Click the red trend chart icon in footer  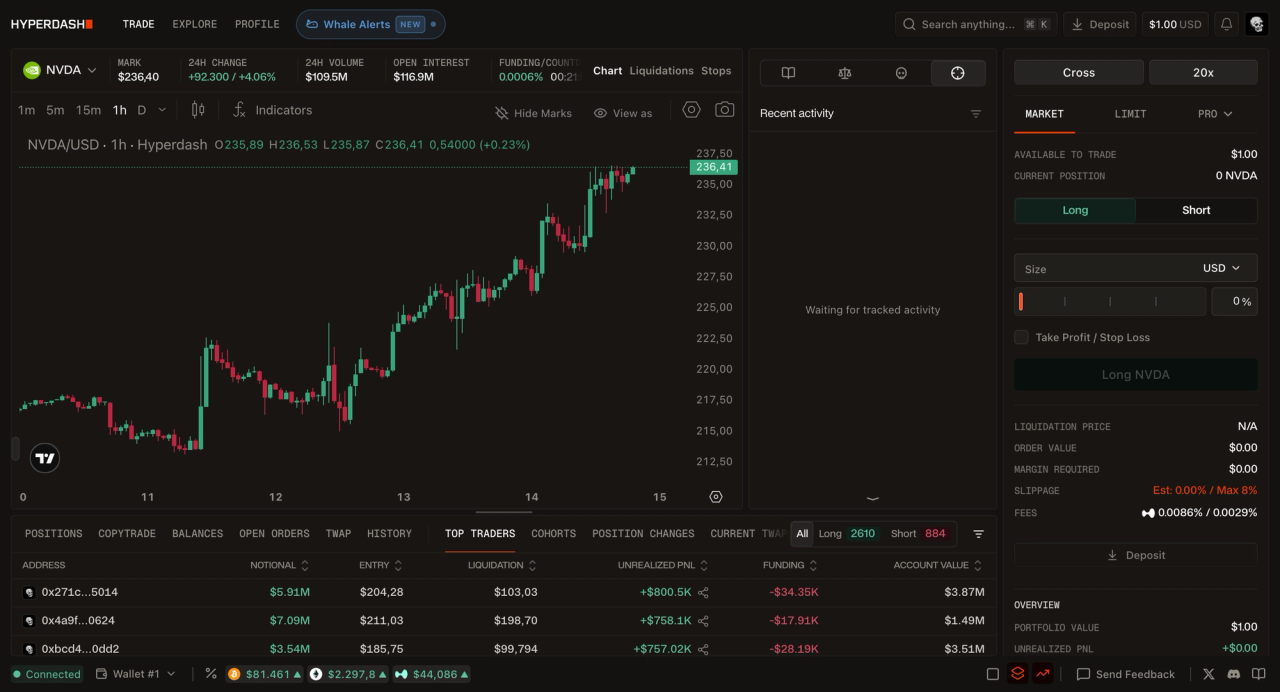tap(1043, 674)
